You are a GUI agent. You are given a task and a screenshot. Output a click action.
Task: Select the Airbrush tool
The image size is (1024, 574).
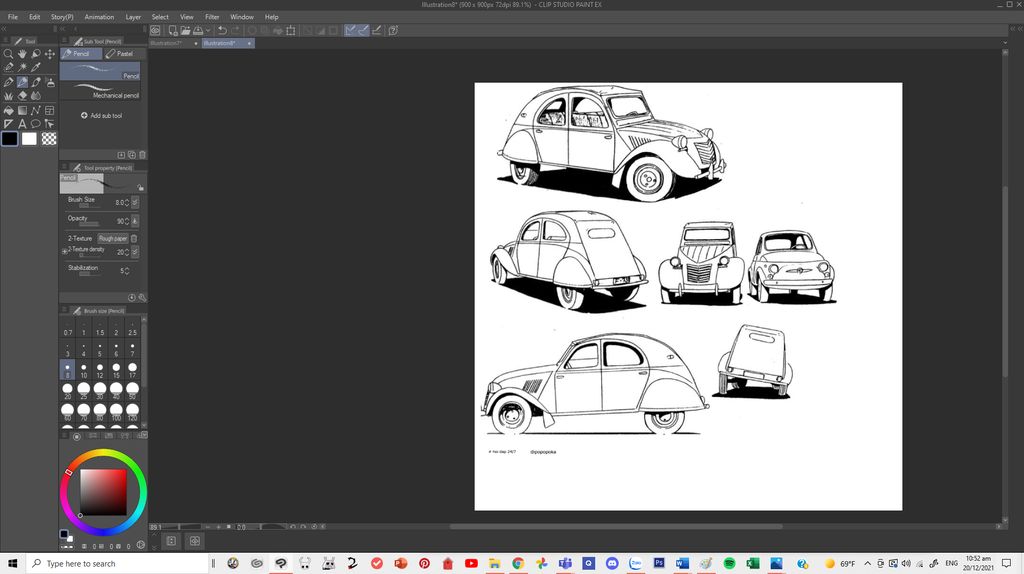point(50,82)
